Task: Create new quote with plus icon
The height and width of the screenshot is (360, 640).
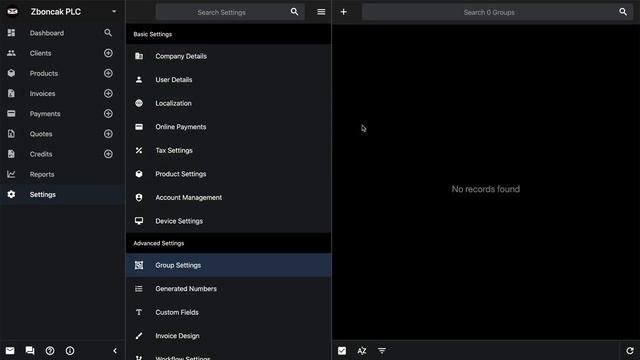Action: pos(108,134)
